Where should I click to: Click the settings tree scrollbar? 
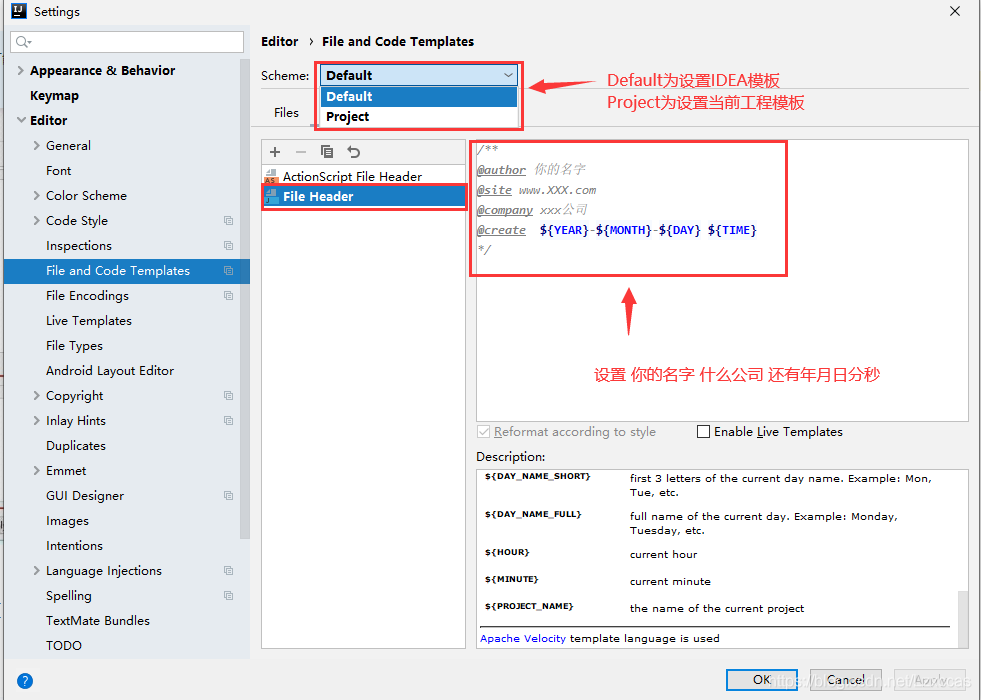245,298
